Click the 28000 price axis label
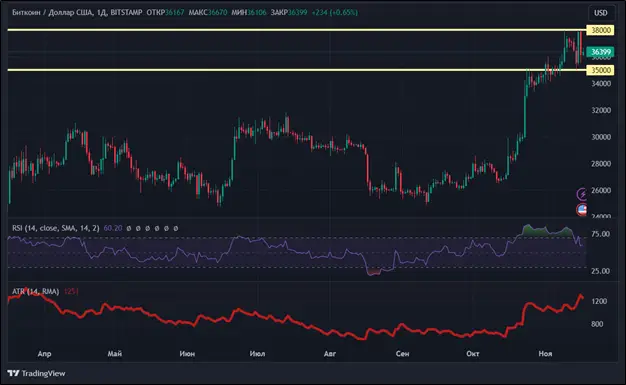 601,164
